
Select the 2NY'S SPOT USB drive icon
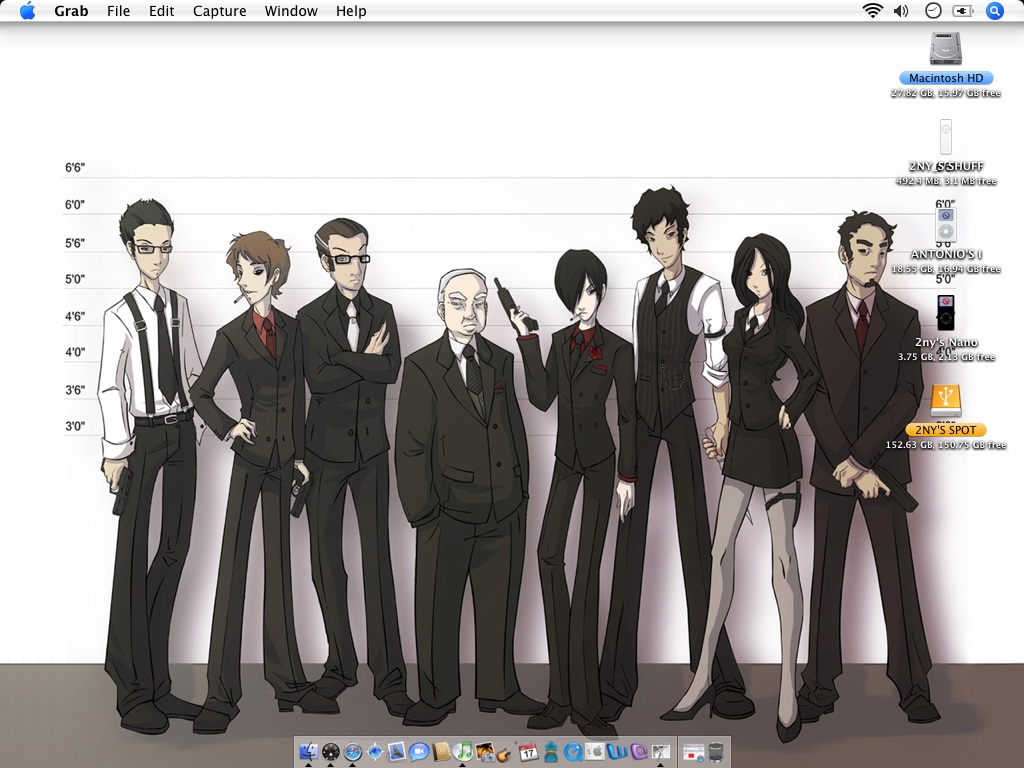946,400
